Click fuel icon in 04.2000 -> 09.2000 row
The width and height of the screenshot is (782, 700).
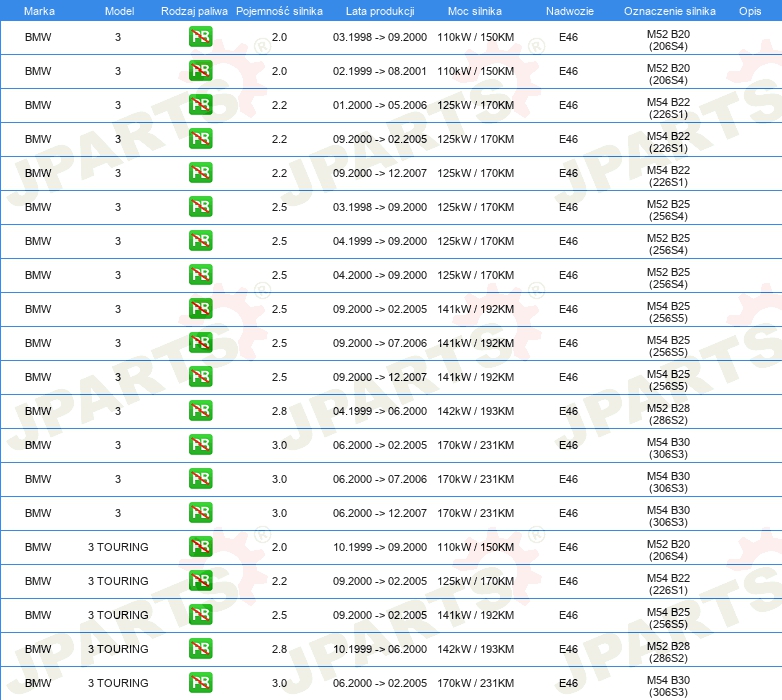200,275
